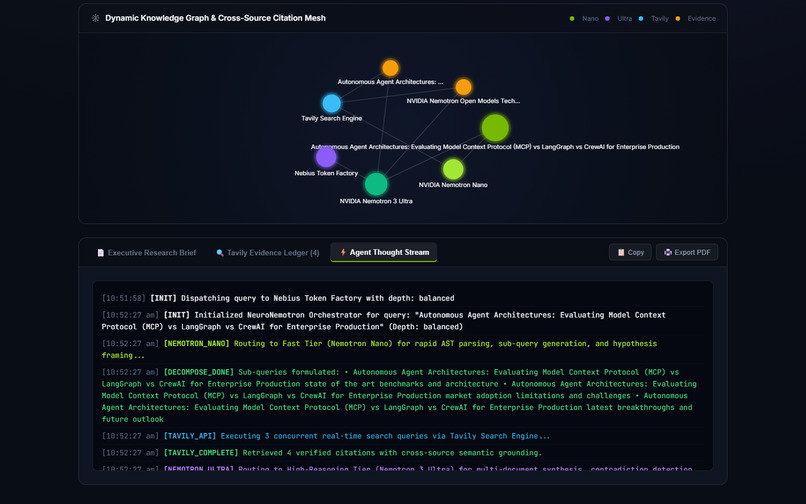Export the report with Export PDF button
806x504 pixels.
[x=687, y=253]
